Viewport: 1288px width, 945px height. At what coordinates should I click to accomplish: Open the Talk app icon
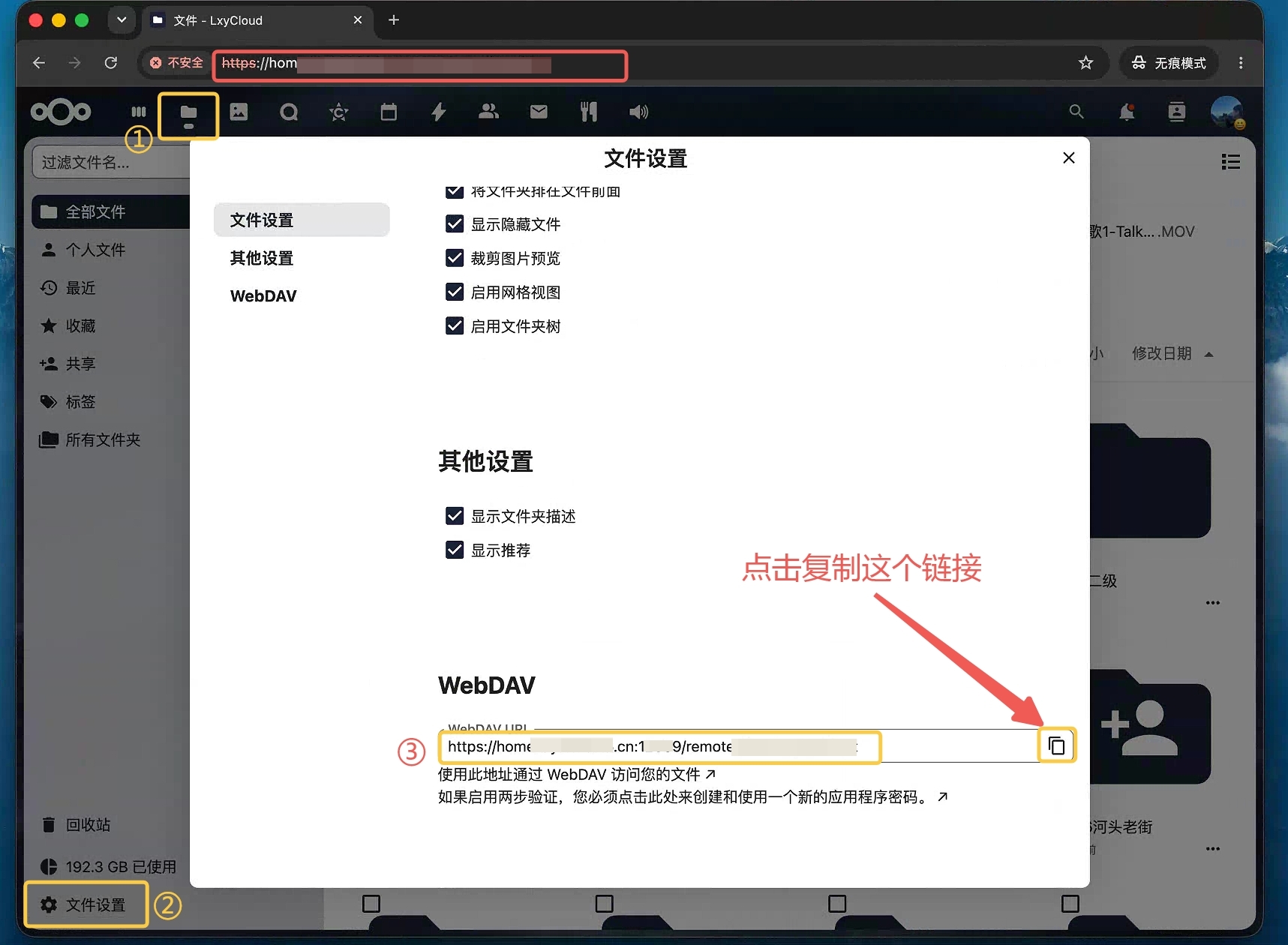click(289, 112)
